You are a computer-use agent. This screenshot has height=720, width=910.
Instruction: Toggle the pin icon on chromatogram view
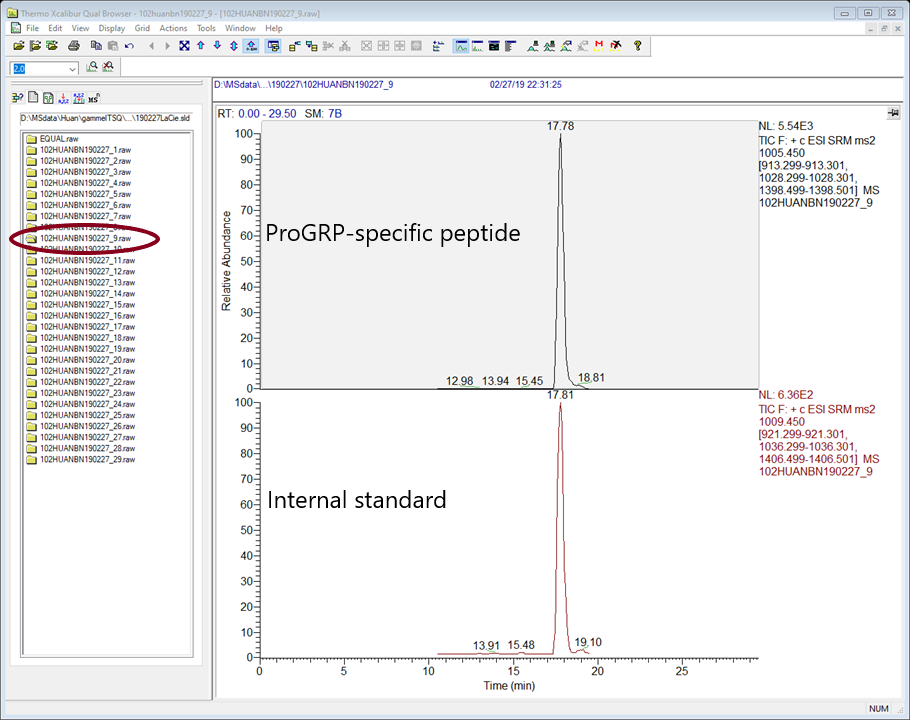coord(893,114)
